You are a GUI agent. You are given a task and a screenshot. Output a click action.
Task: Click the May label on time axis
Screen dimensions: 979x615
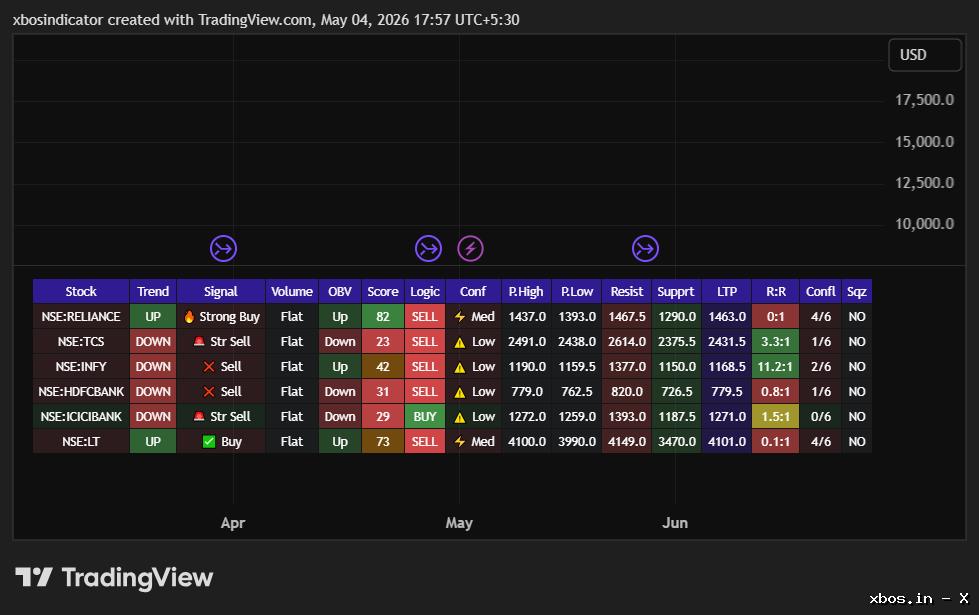(x=459, y=523)
